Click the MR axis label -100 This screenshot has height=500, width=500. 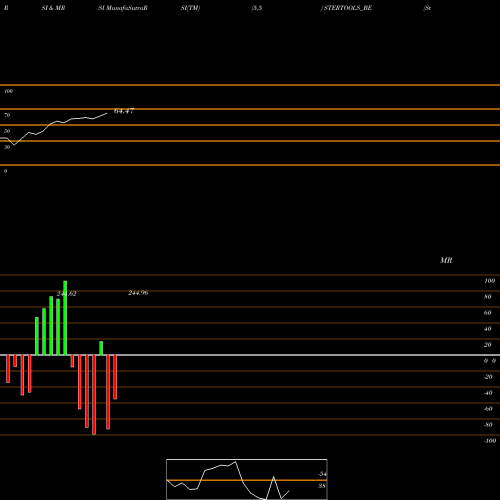pos(490,441)
